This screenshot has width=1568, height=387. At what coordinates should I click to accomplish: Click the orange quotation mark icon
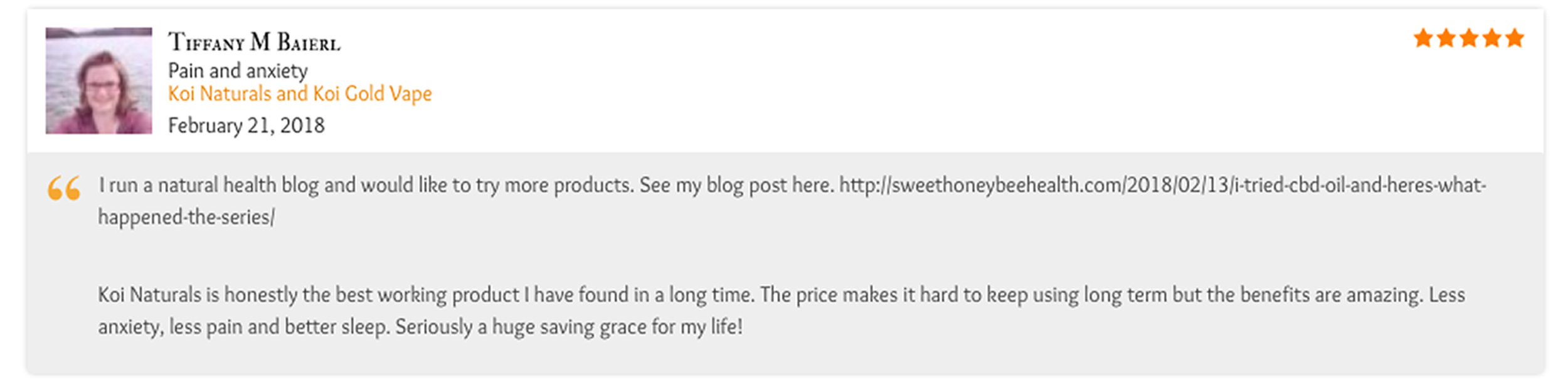point(64,188)
